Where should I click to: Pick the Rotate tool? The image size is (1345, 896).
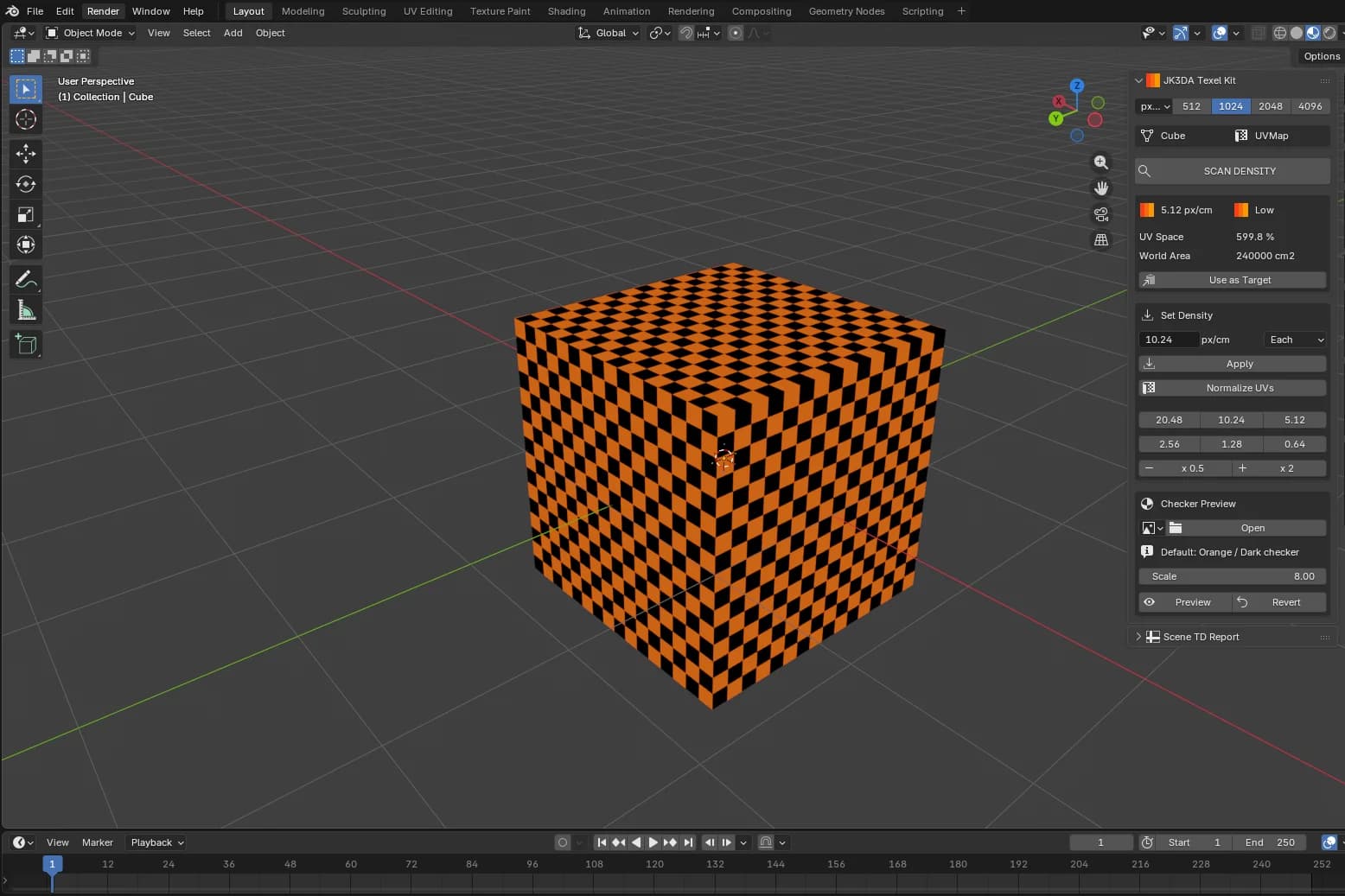point(26,184)
